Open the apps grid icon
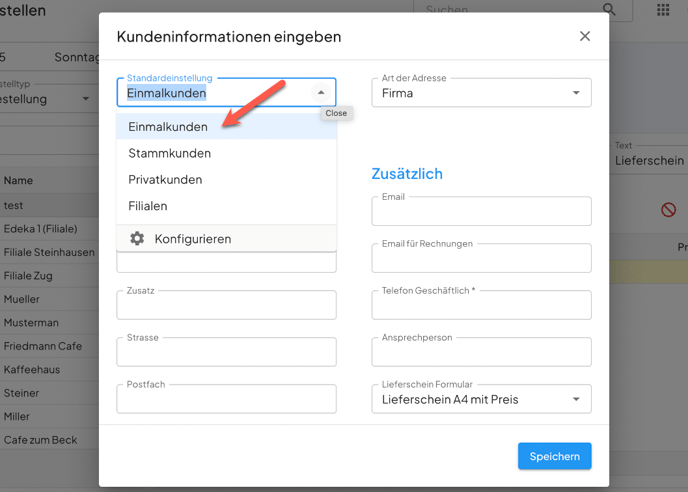Image resolution: width=688 pixels, height=492 pixels. coord(663,10)
